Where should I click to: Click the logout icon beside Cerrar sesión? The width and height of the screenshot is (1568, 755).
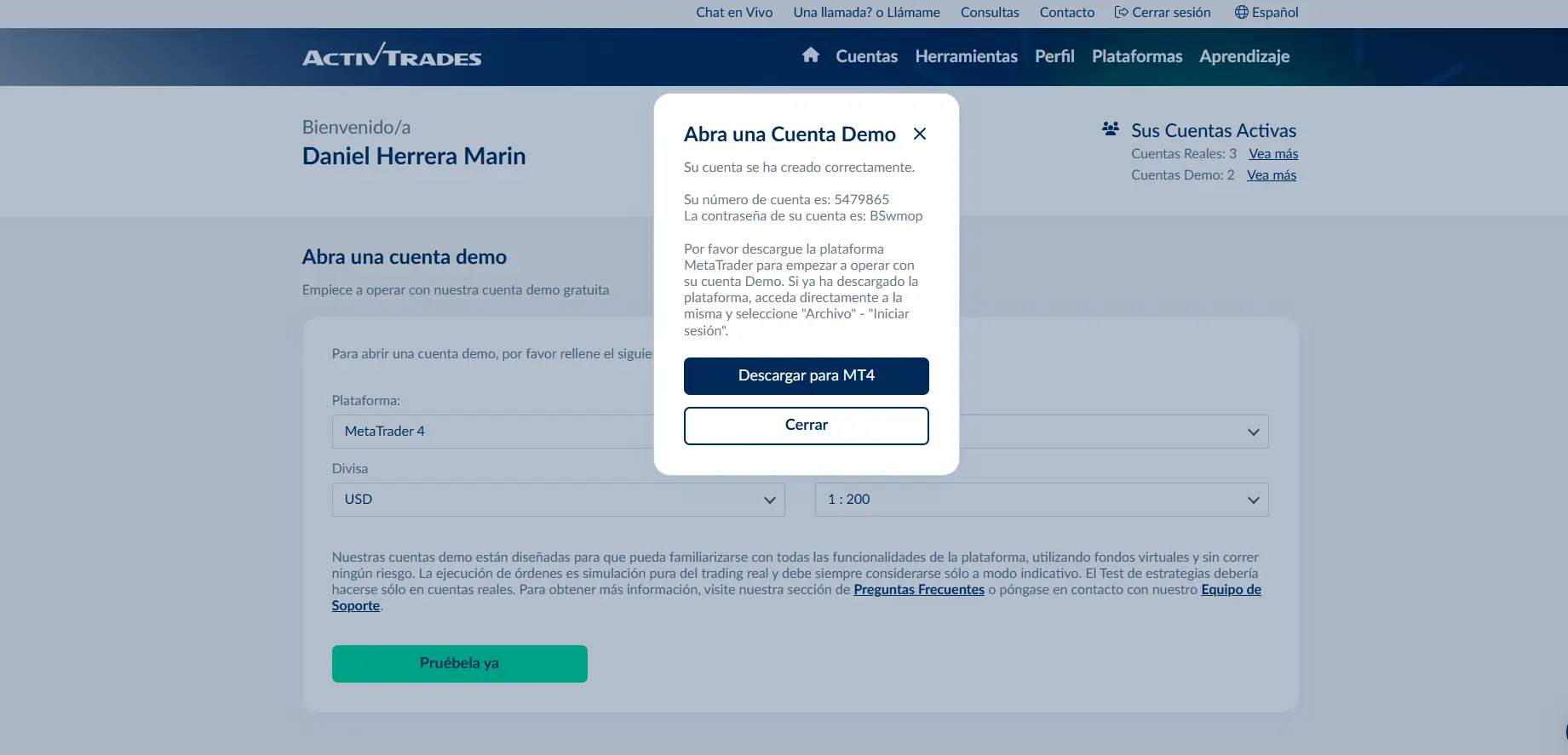(1122, 12)
